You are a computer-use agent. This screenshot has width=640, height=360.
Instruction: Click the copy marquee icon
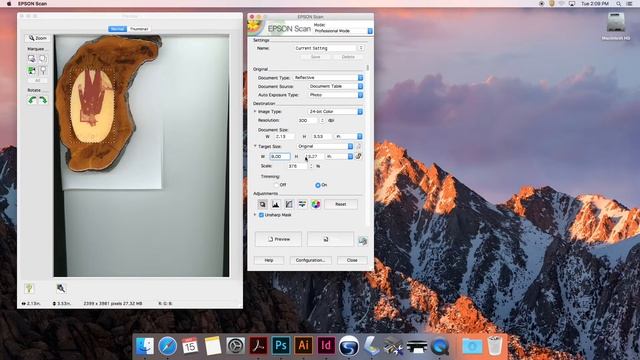[x=42, y=59]
